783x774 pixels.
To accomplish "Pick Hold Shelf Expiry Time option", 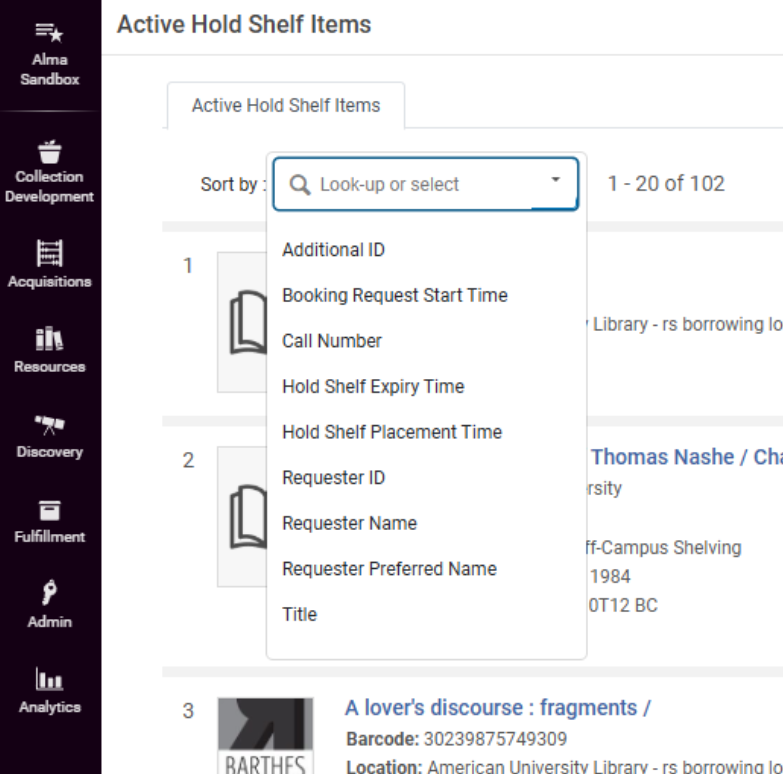I will click(373, 387).
